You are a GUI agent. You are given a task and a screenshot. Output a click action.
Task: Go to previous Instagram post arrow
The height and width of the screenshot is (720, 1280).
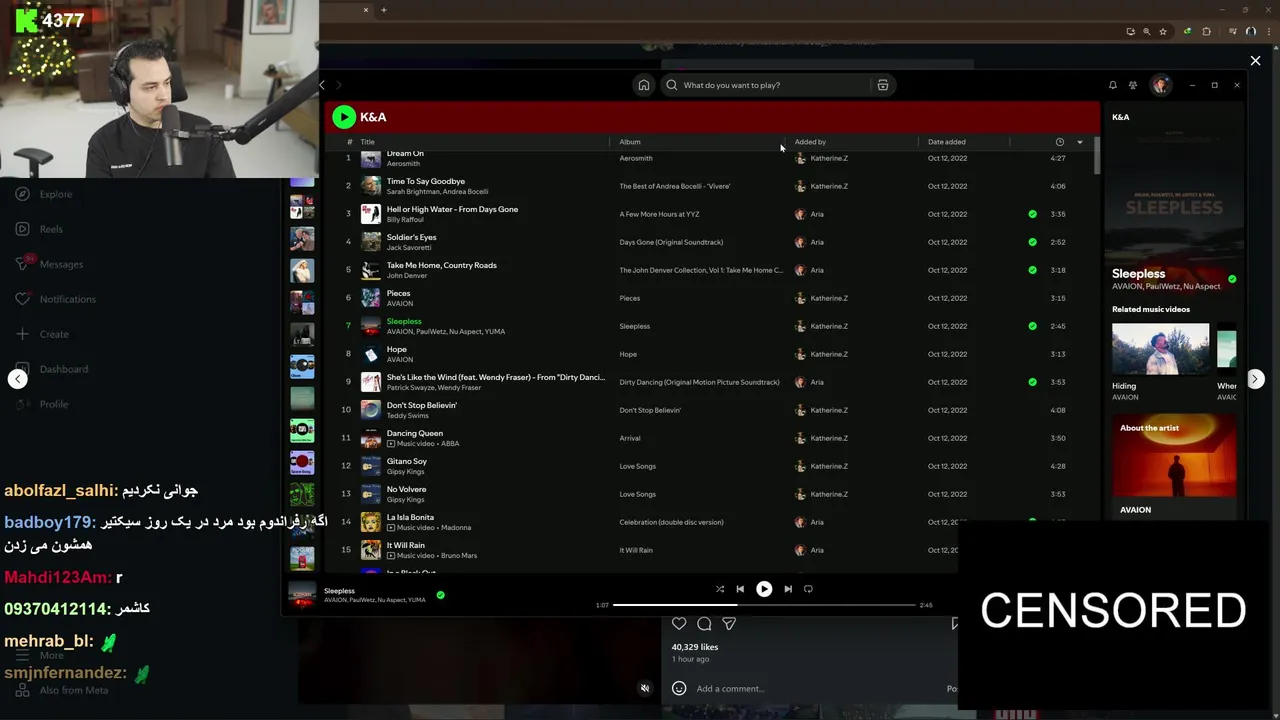pyautogui.click(x=17, y=379)
